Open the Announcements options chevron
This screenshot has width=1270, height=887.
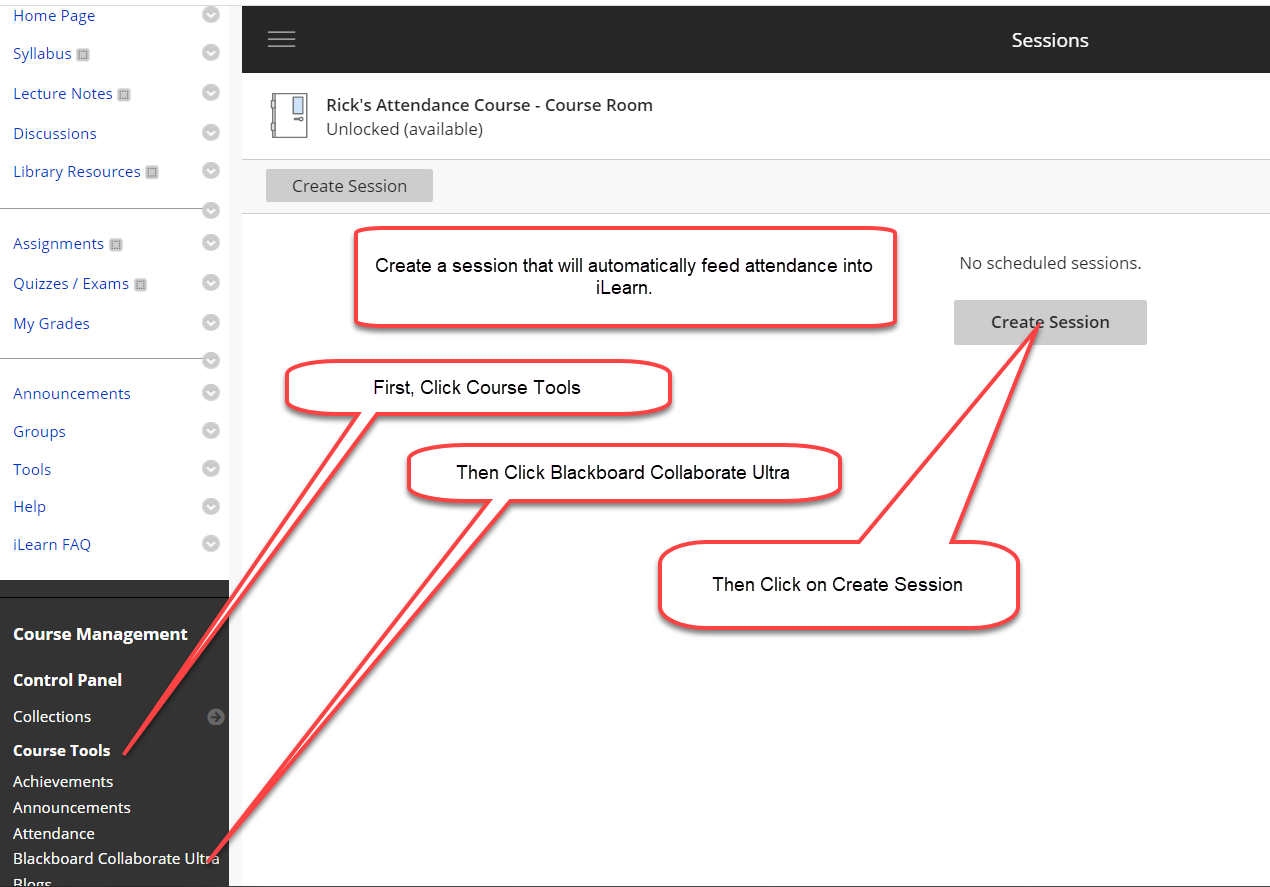tap(210, 393)
